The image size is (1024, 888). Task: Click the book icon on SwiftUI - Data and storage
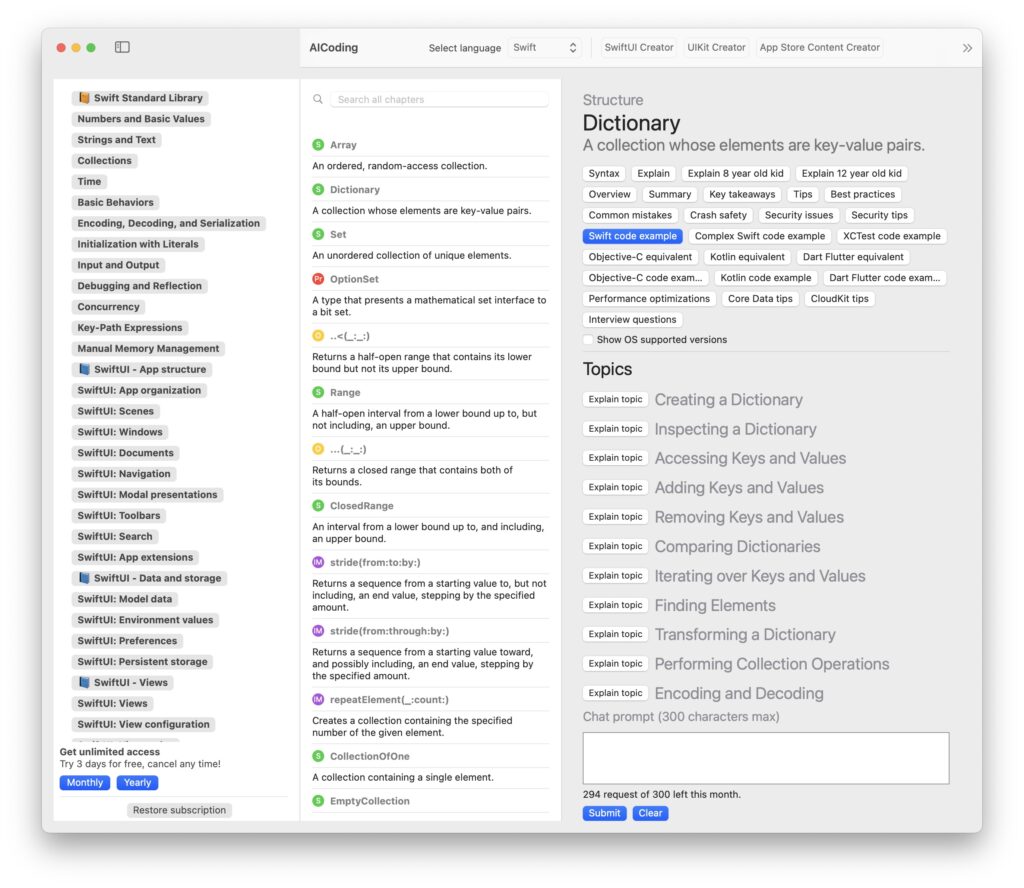point(84,579)
